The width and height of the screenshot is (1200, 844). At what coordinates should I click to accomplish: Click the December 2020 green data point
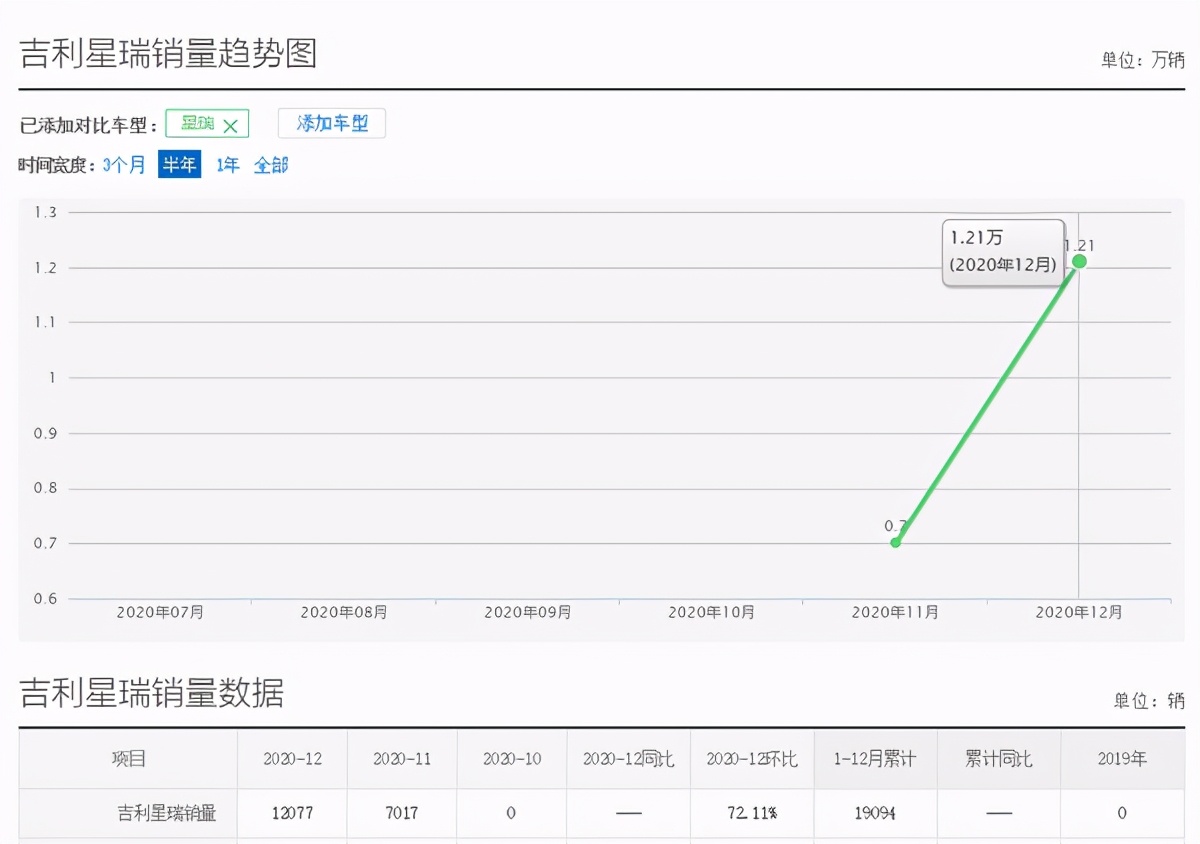click(x=1079, y=261)
